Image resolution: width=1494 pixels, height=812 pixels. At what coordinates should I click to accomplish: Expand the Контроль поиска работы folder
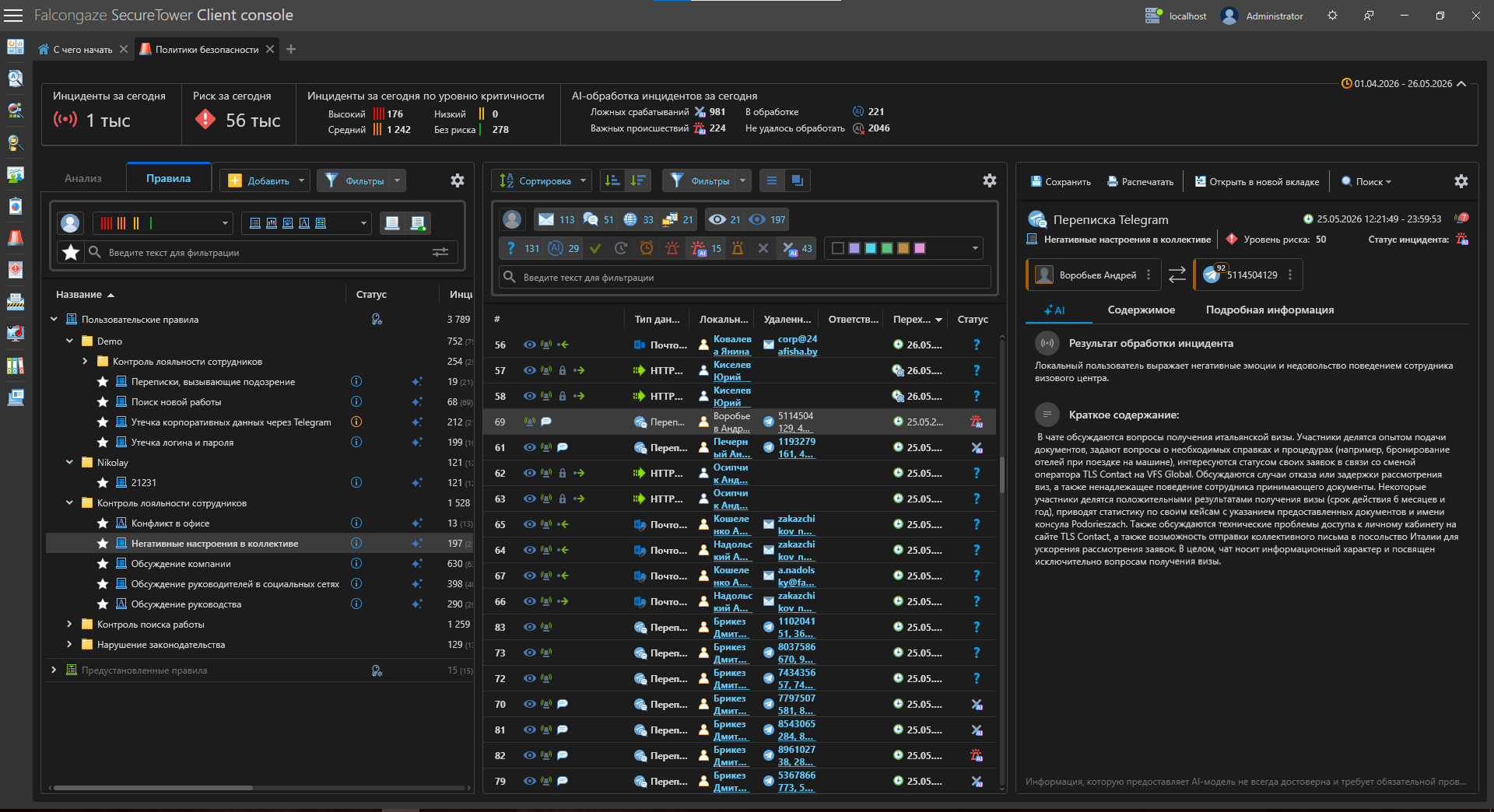[69, 624]
